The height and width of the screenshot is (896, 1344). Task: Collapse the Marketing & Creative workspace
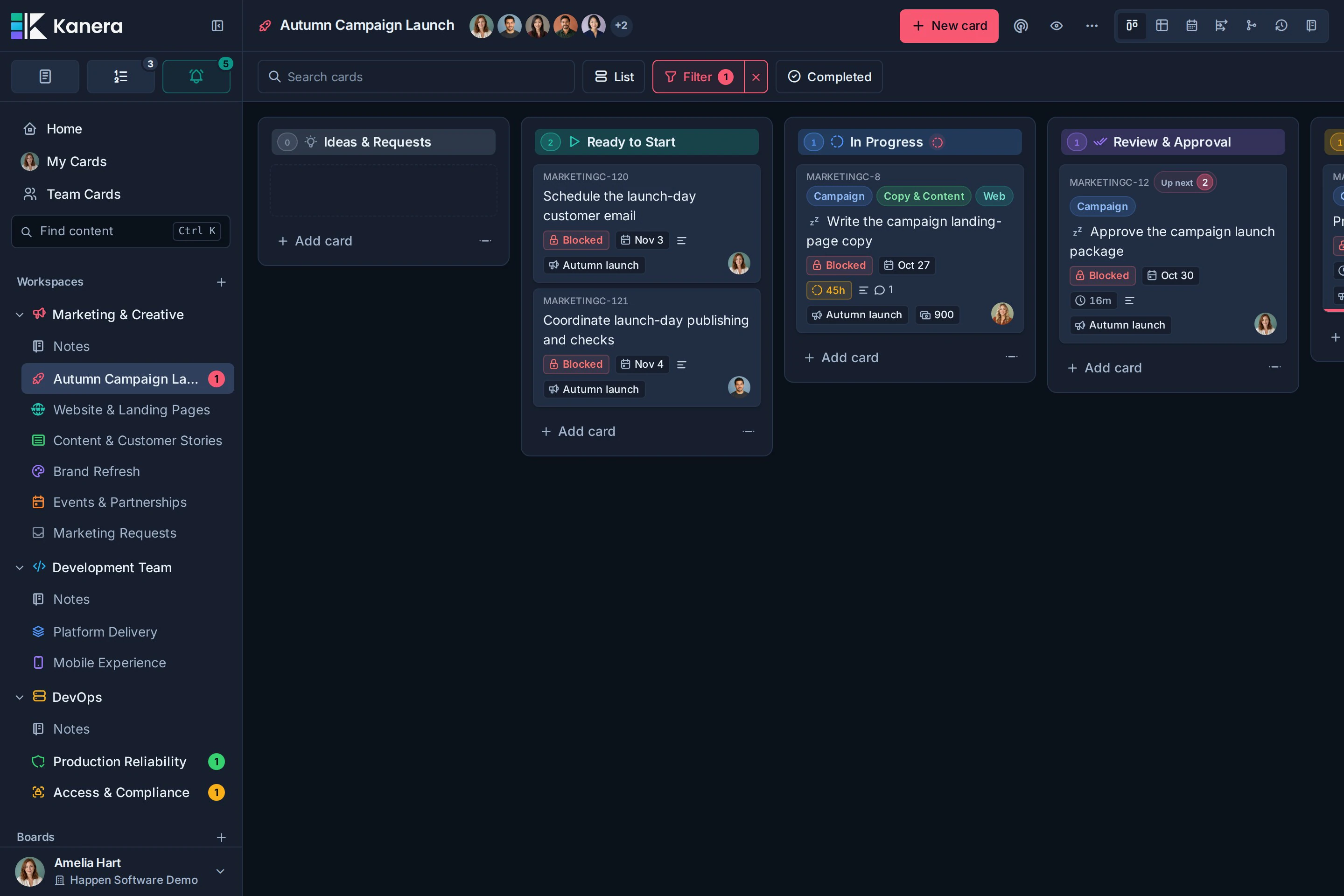(x=20, y=315)
